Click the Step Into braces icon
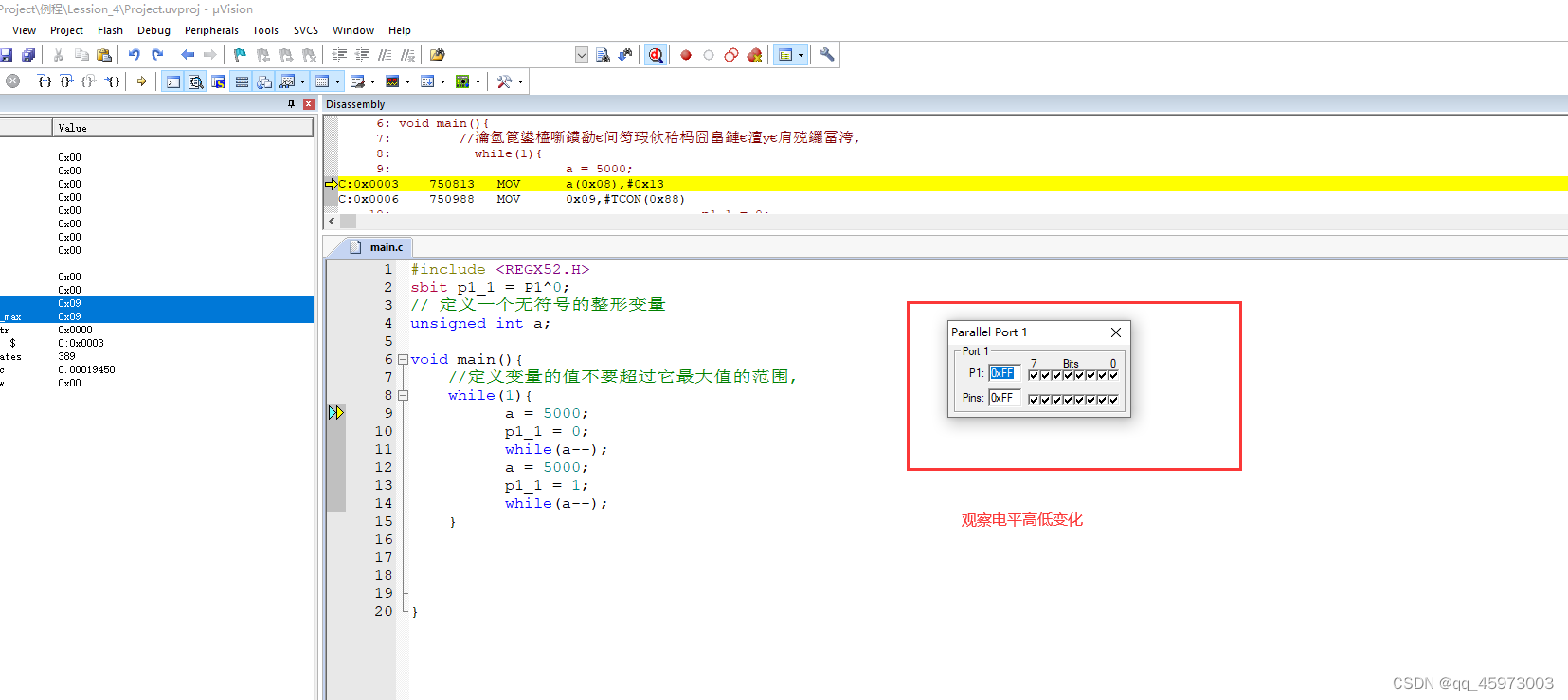Viewport: 1568px width, 700px height. pos(45,81)
